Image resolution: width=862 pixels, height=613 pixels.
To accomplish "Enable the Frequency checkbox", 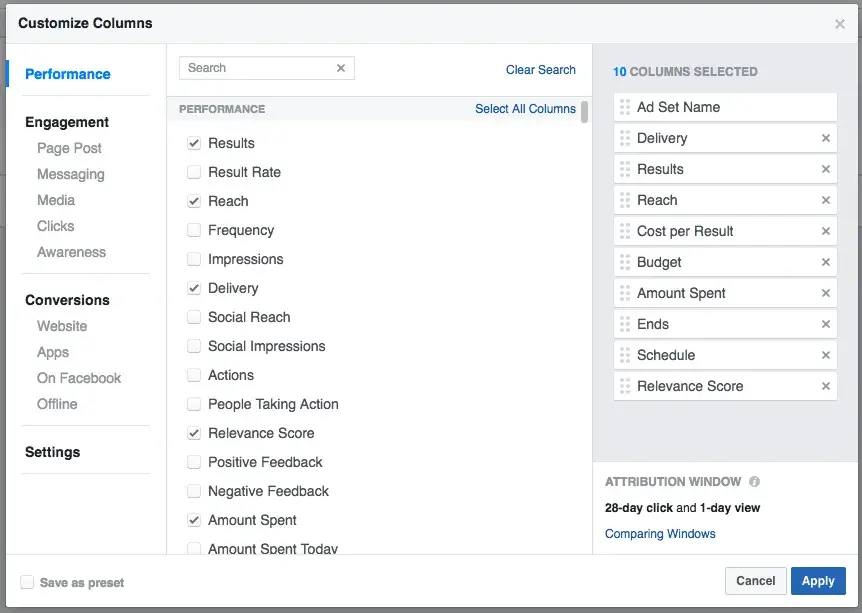I will click(x=194, y=230).
